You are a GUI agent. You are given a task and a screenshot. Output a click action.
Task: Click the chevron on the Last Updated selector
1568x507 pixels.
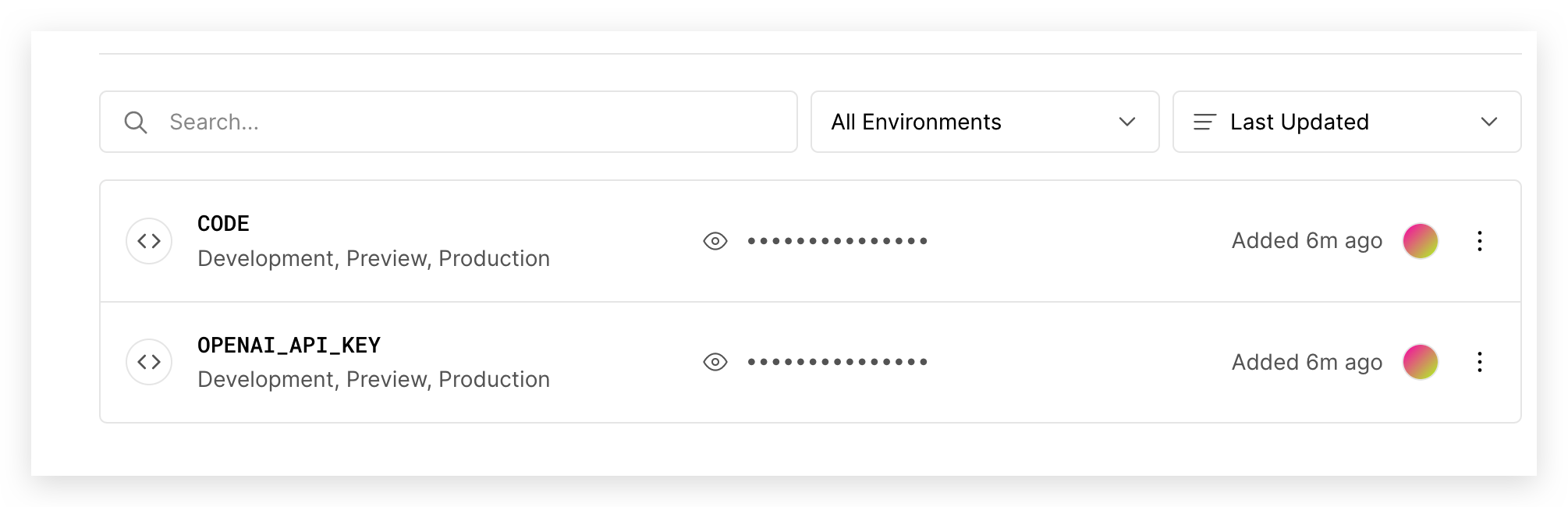pyautogui.click(x=1488, y=122)
